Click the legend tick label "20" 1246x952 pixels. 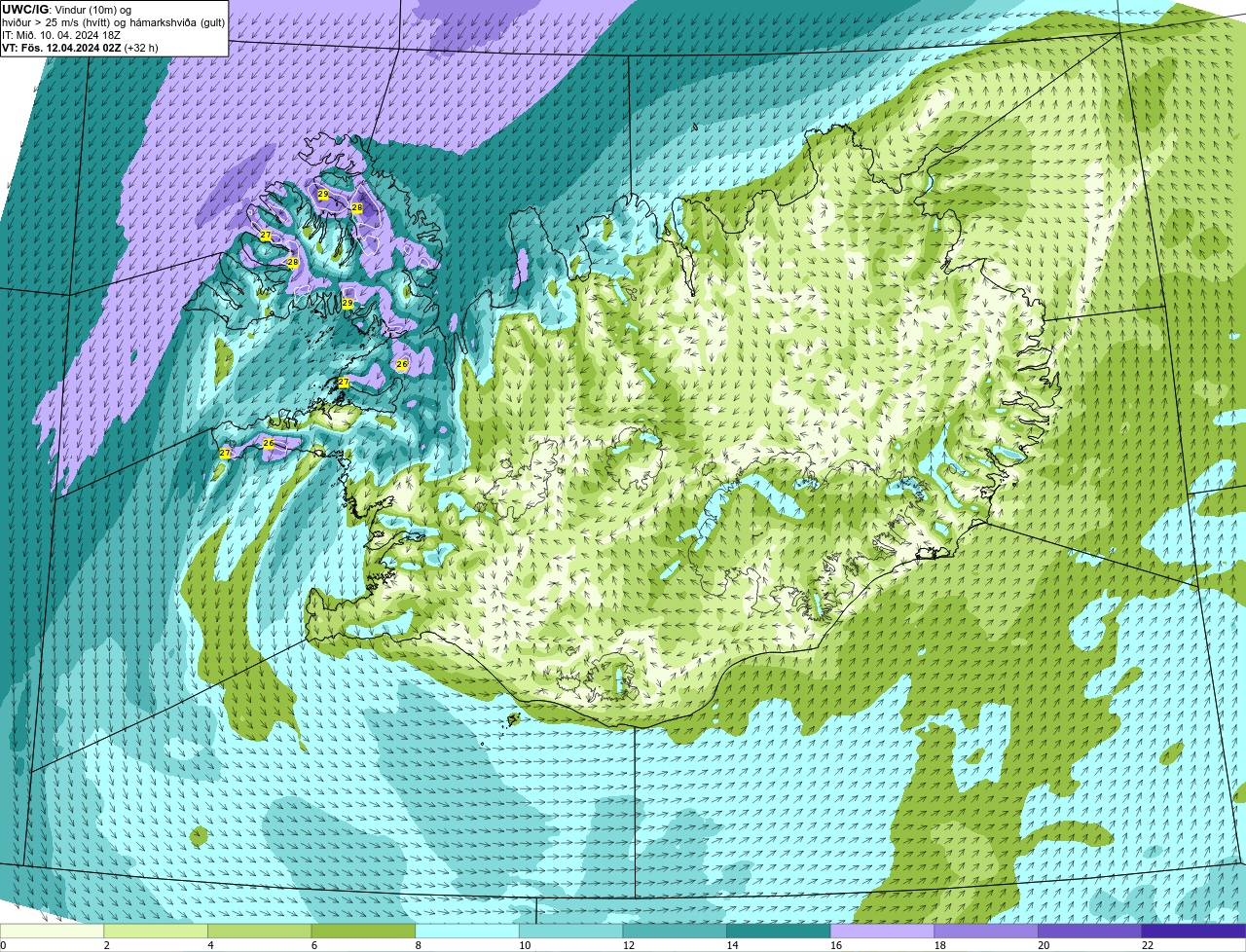tap(1044, 945)
